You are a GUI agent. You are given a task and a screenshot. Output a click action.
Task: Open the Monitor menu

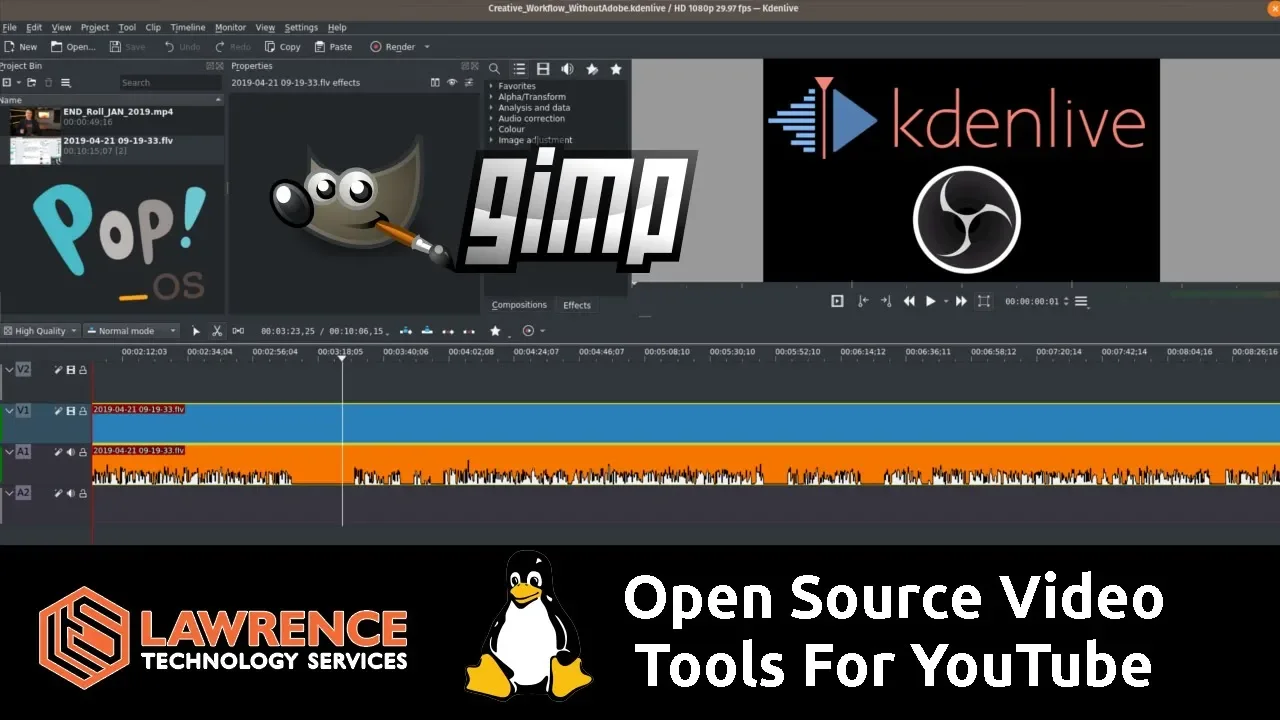coord(230,28)
